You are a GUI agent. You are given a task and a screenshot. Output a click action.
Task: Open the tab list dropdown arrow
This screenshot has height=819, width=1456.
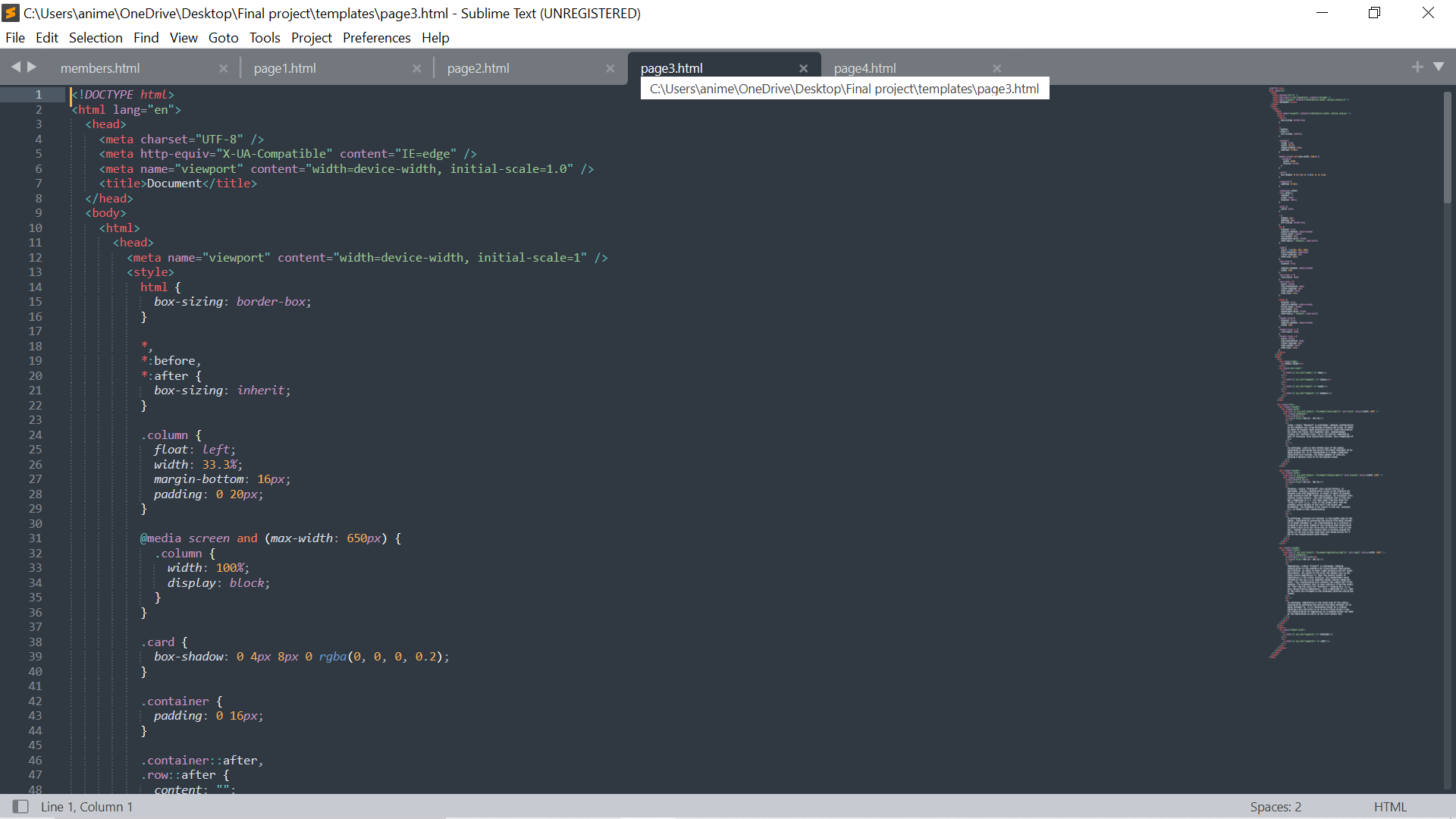pyautogui.click(x=1439, y=67)
